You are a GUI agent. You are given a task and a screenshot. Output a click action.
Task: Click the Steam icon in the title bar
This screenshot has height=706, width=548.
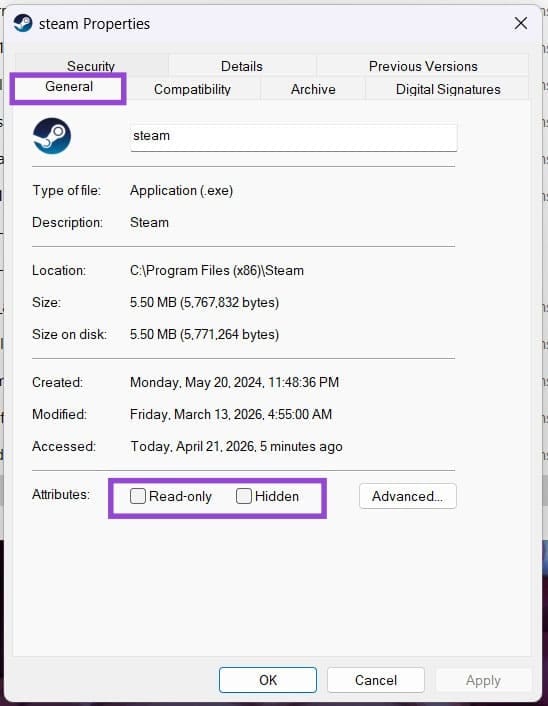[x=23, y=23]
